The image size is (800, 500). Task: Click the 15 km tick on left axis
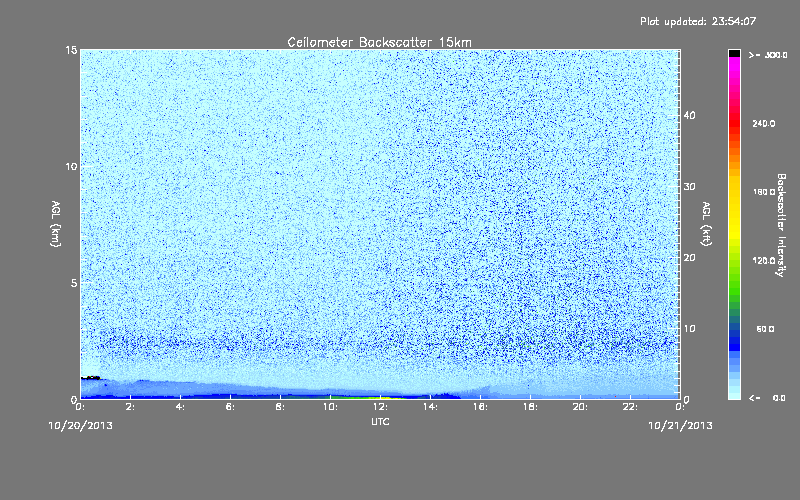click(71, 50)
